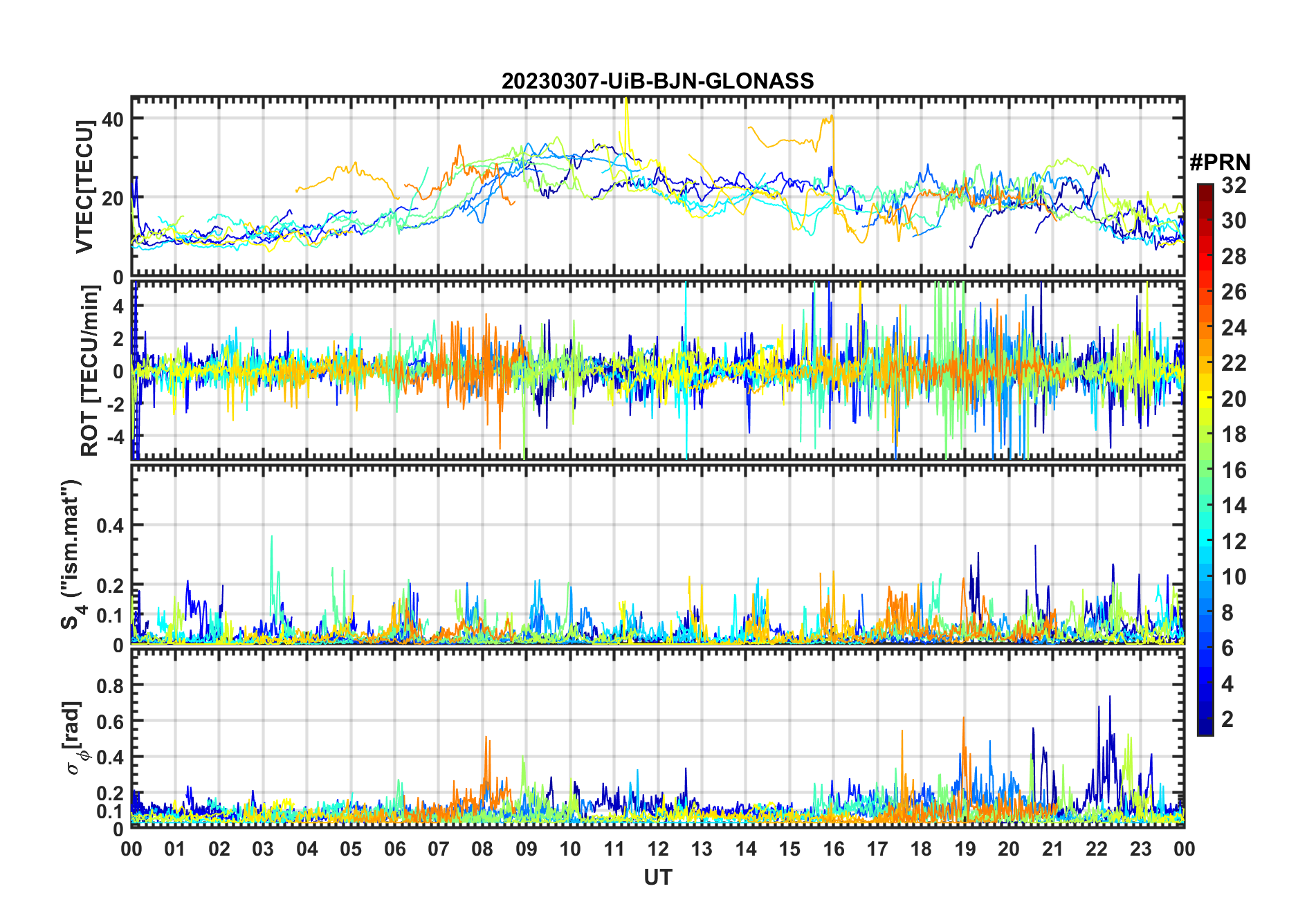Select UT axis hour label 19
This screenshot has width=1316, height=920.
[965, 849]
